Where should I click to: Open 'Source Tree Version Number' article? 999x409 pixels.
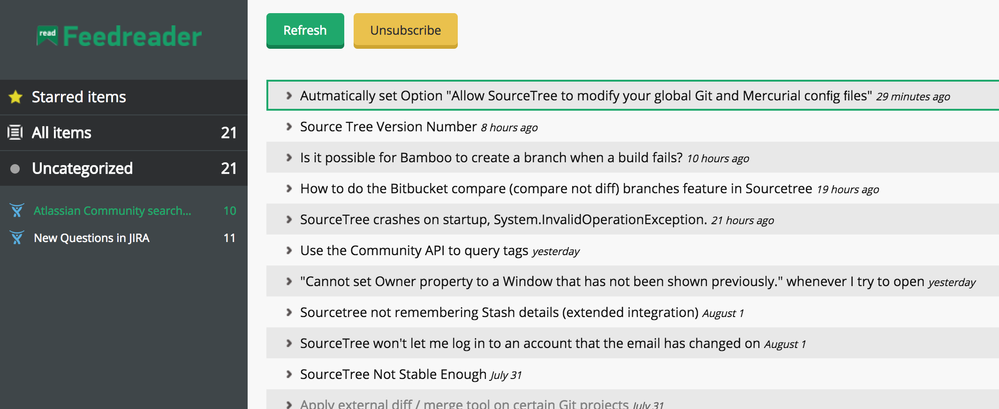coord(389,127)
